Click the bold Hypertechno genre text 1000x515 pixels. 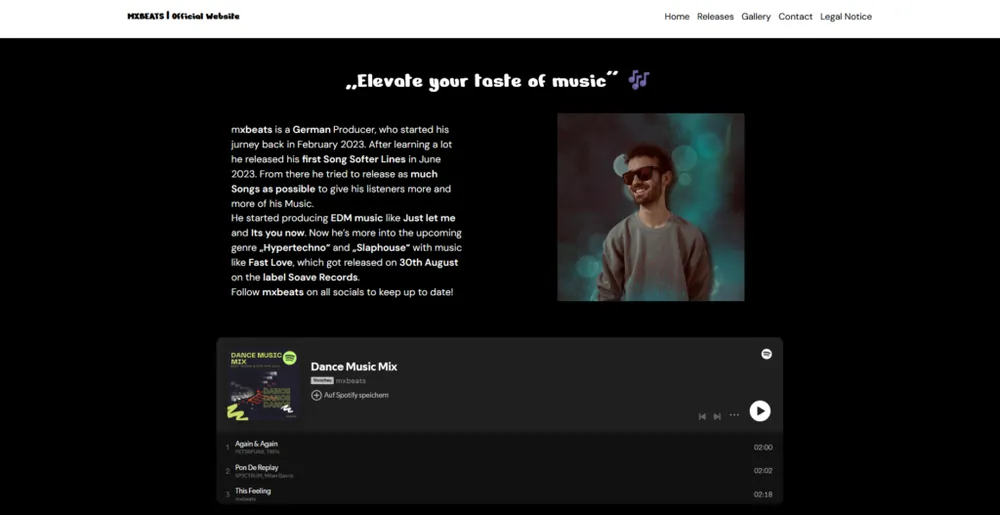(295, 247)
